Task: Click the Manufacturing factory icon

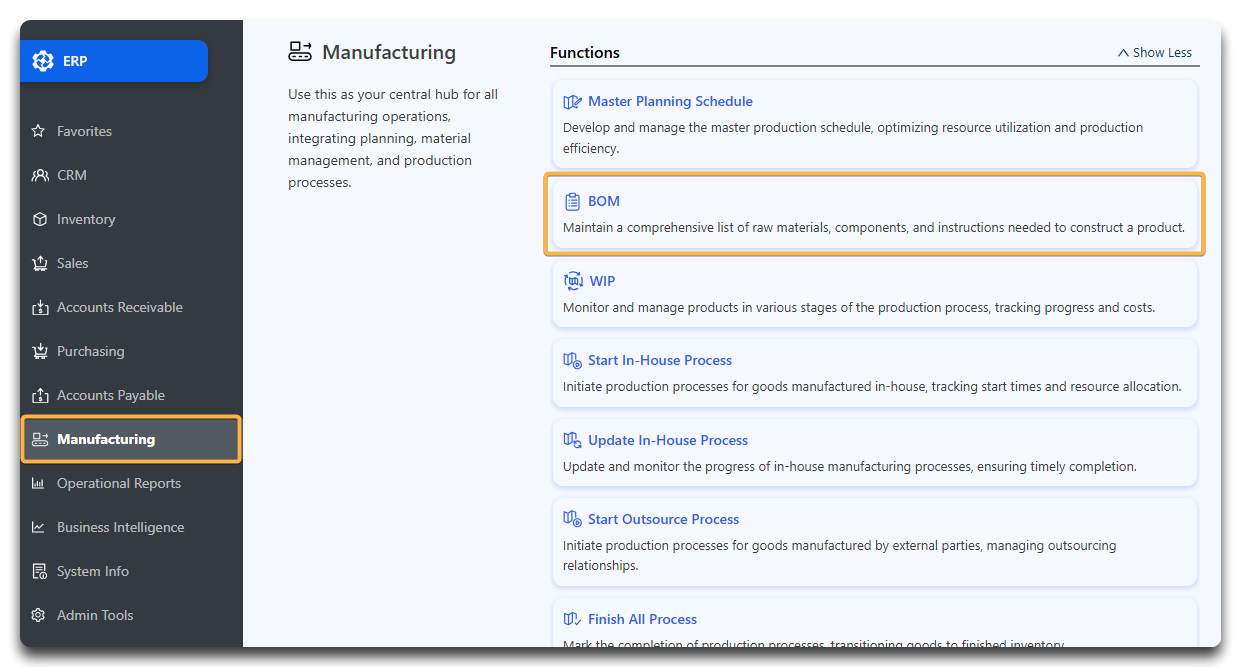Action: [x=39, y=439]
